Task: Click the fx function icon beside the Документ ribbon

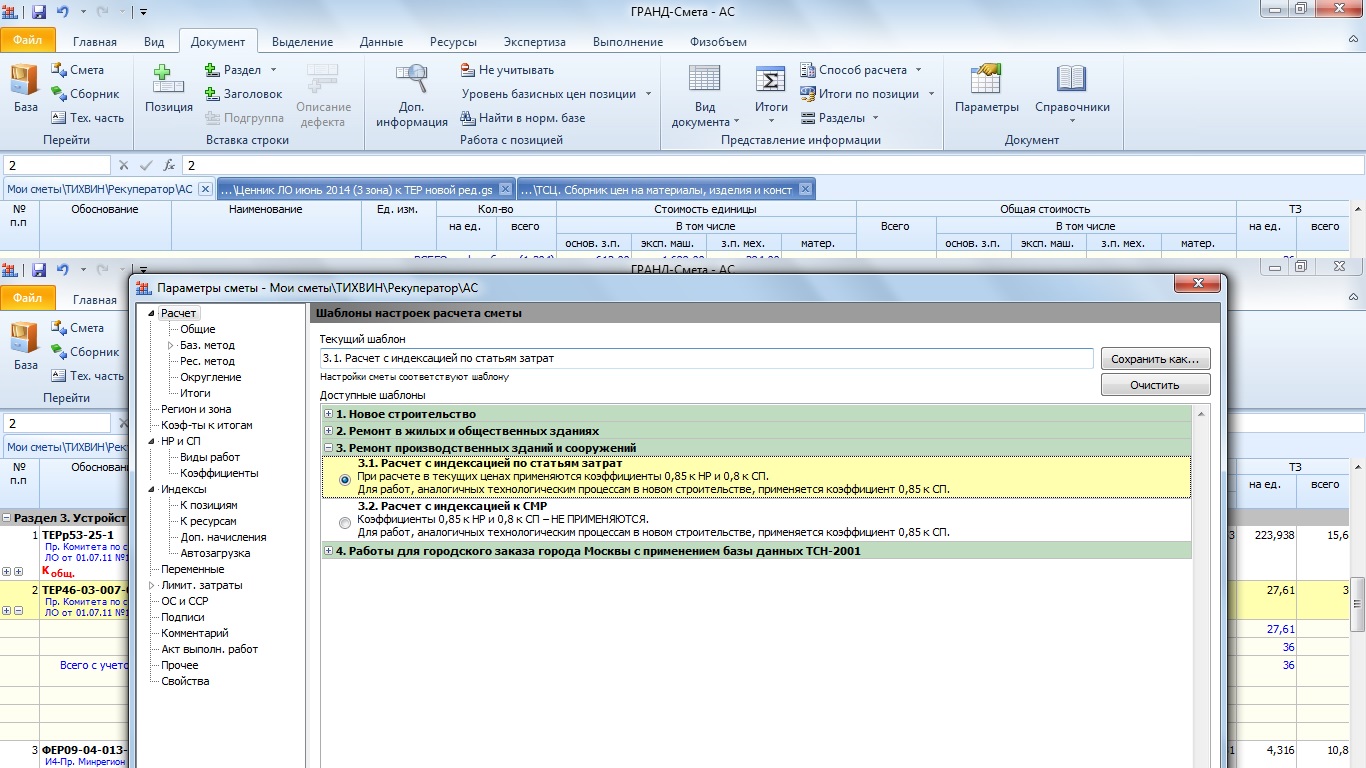Action: [169, 165]
